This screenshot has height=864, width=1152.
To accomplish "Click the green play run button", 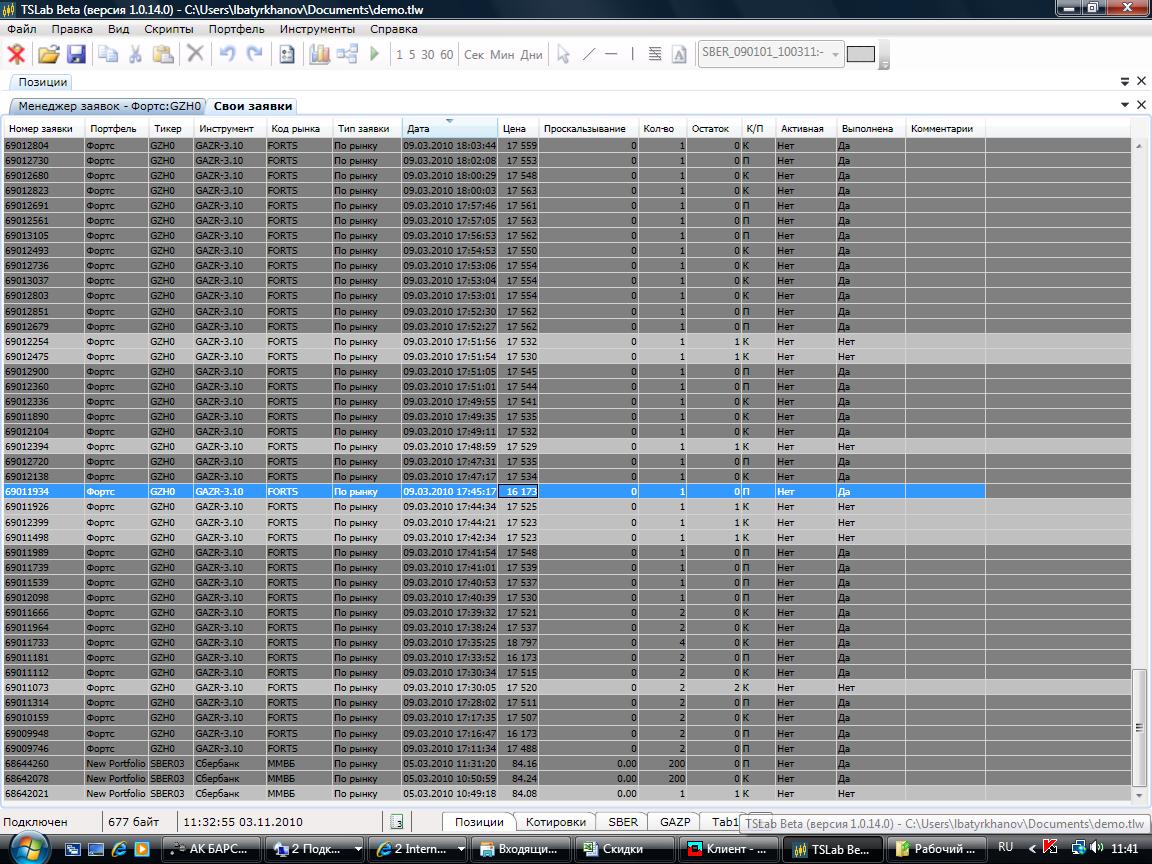I will click(x=375, y=54).
